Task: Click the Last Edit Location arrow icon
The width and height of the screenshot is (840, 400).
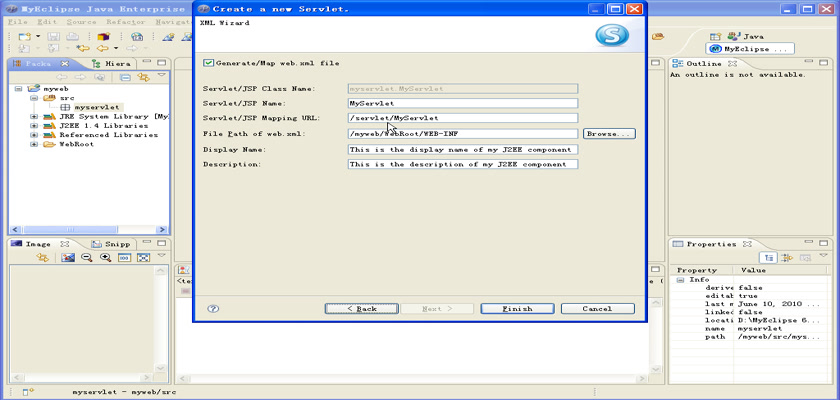Action: 82,49
